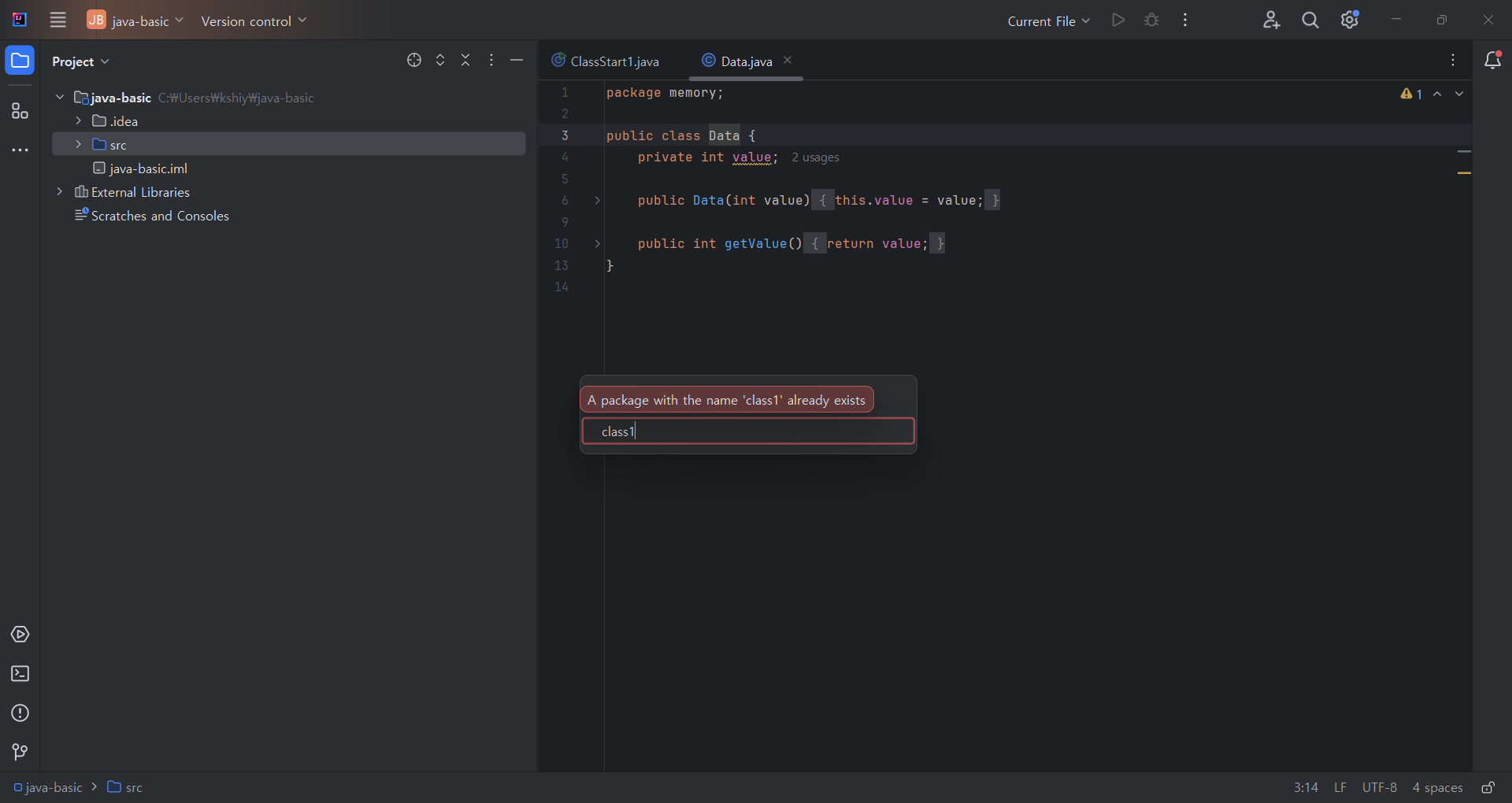1512x803 pixels.
Task: Toggle read-only lock icon in status bar
Action: coord(1488,787)
